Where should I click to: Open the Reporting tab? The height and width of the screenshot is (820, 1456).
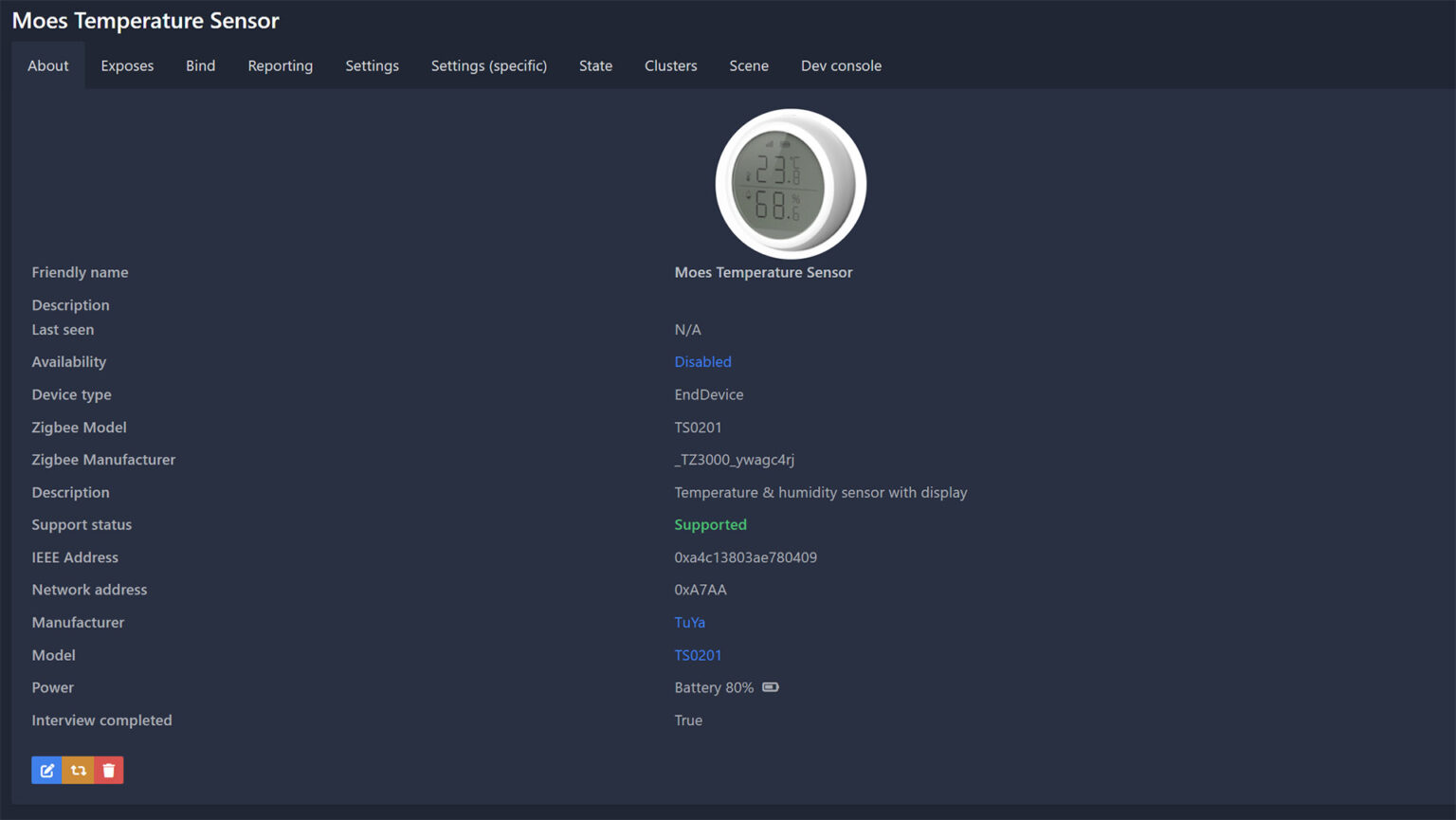[x=280, y=65]
